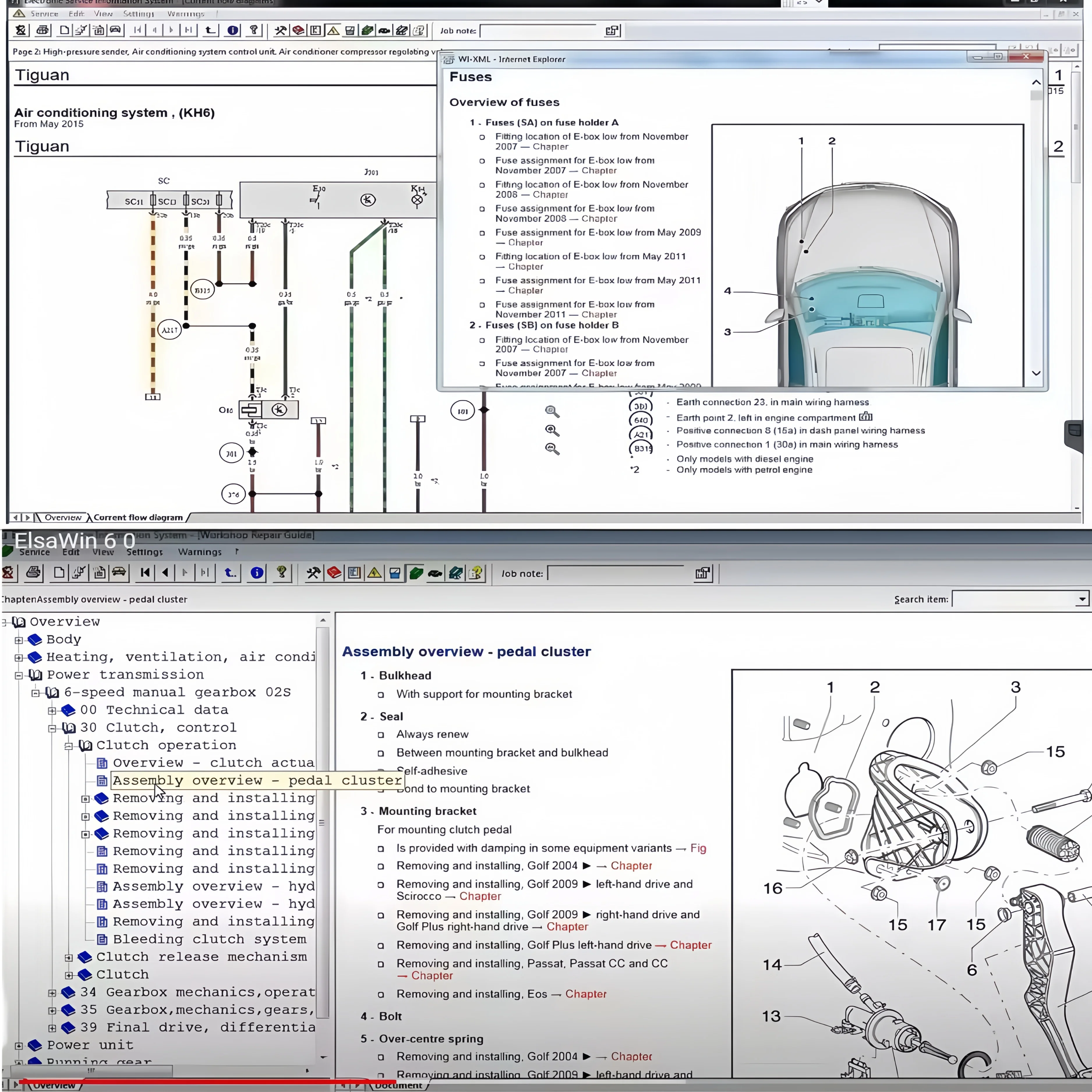
Task: Click the blue info icon in Current flow diagrams toolbar
Action: tap(233, 30)
